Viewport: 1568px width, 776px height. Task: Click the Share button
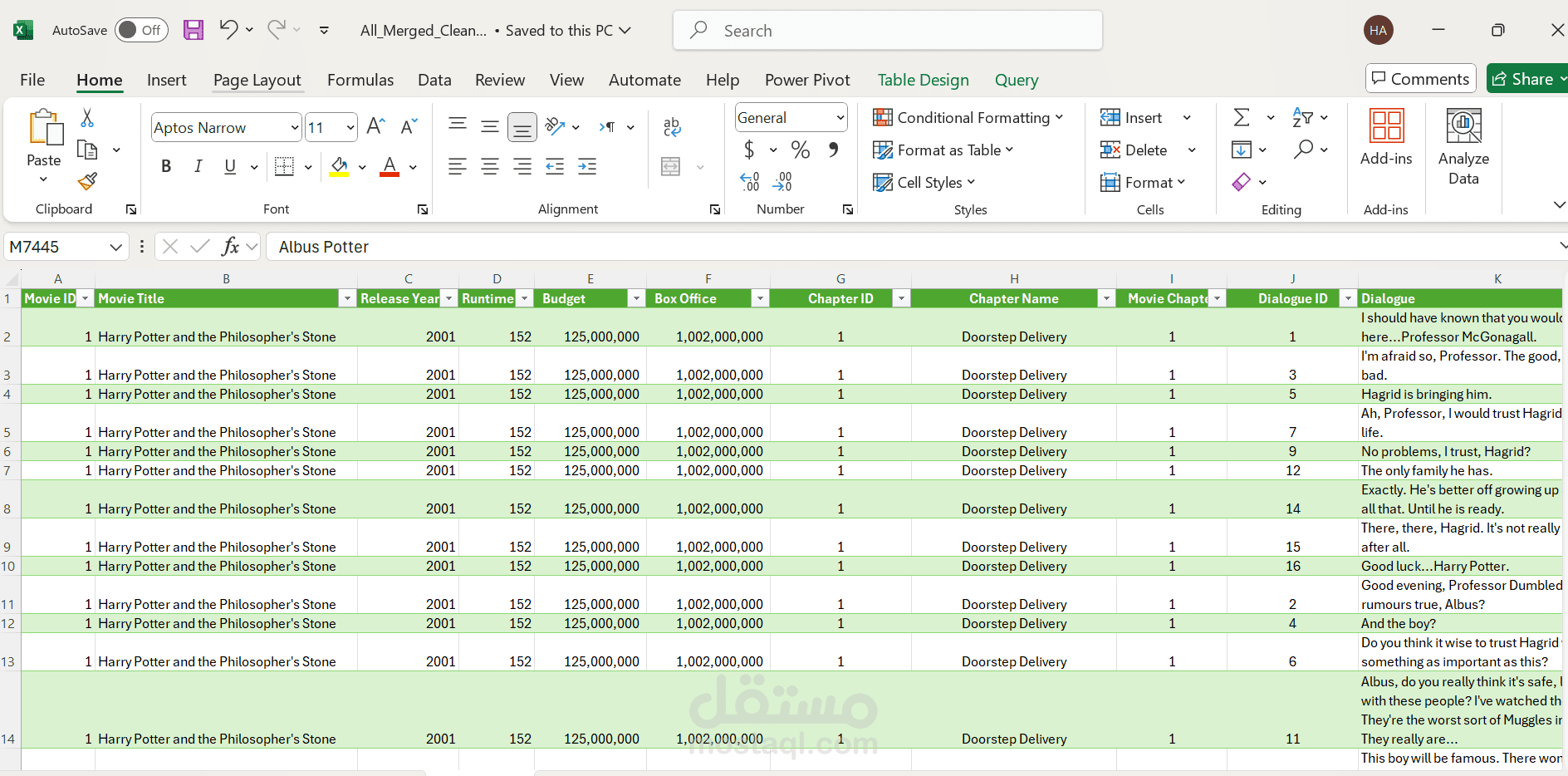(1526, 78)
